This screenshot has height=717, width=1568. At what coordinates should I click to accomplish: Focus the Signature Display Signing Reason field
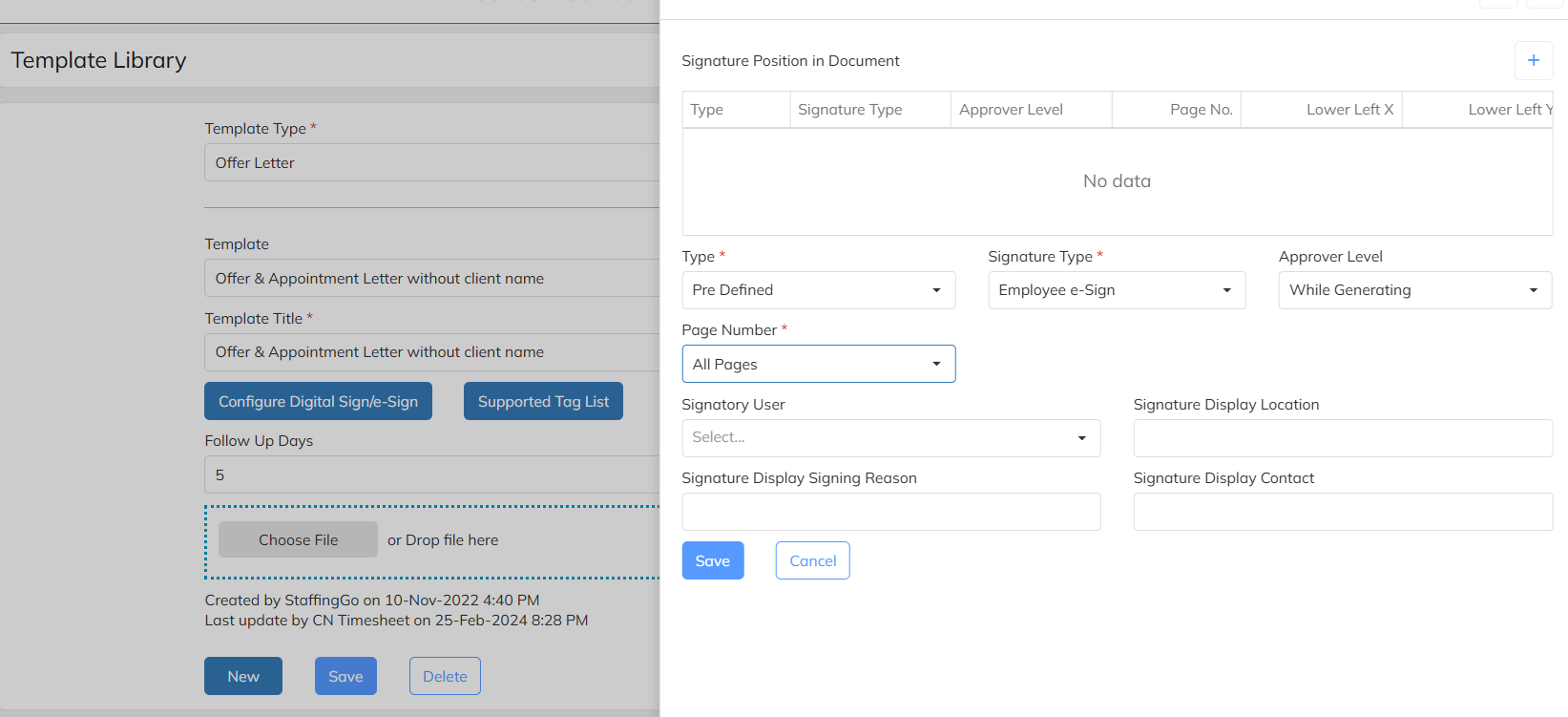[890, 512]
